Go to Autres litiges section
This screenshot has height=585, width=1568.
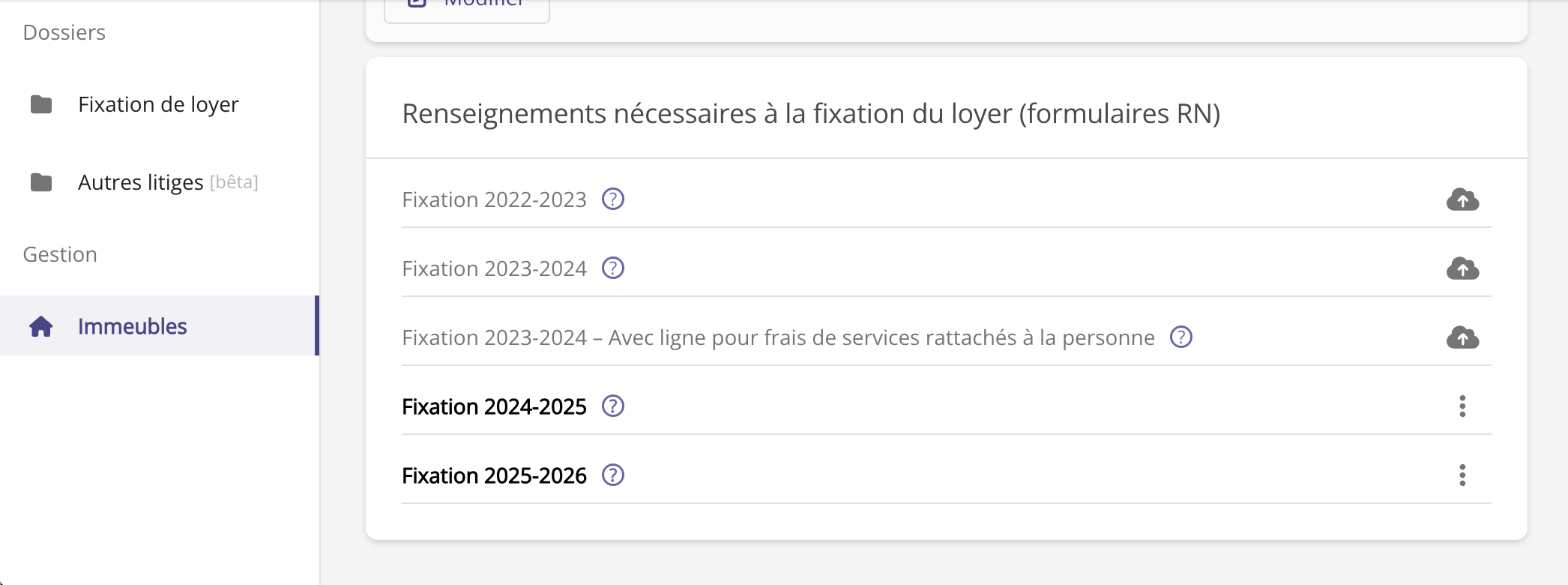pos(141,182)
